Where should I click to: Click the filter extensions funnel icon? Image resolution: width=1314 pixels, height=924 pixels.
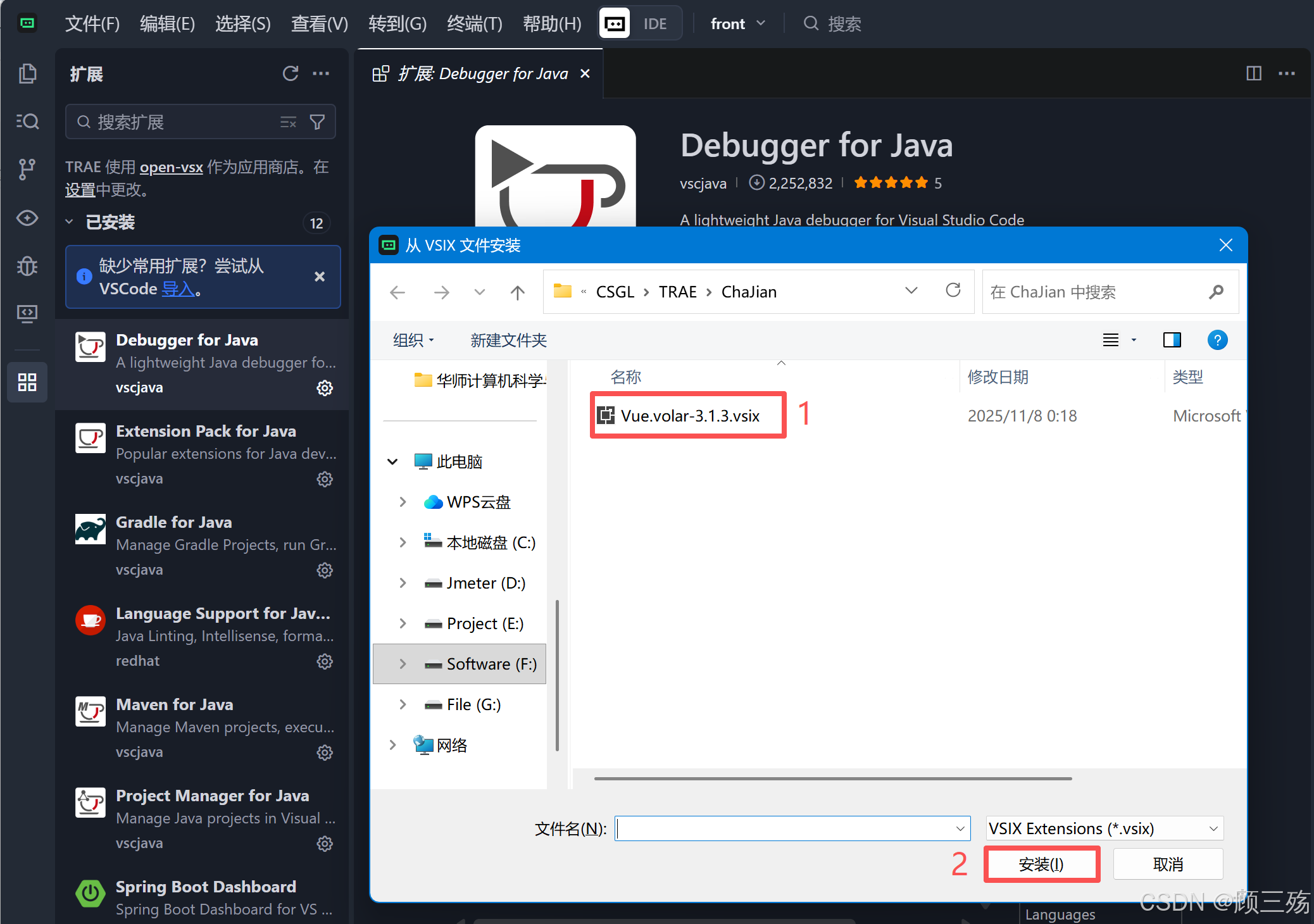click(317, 122)
